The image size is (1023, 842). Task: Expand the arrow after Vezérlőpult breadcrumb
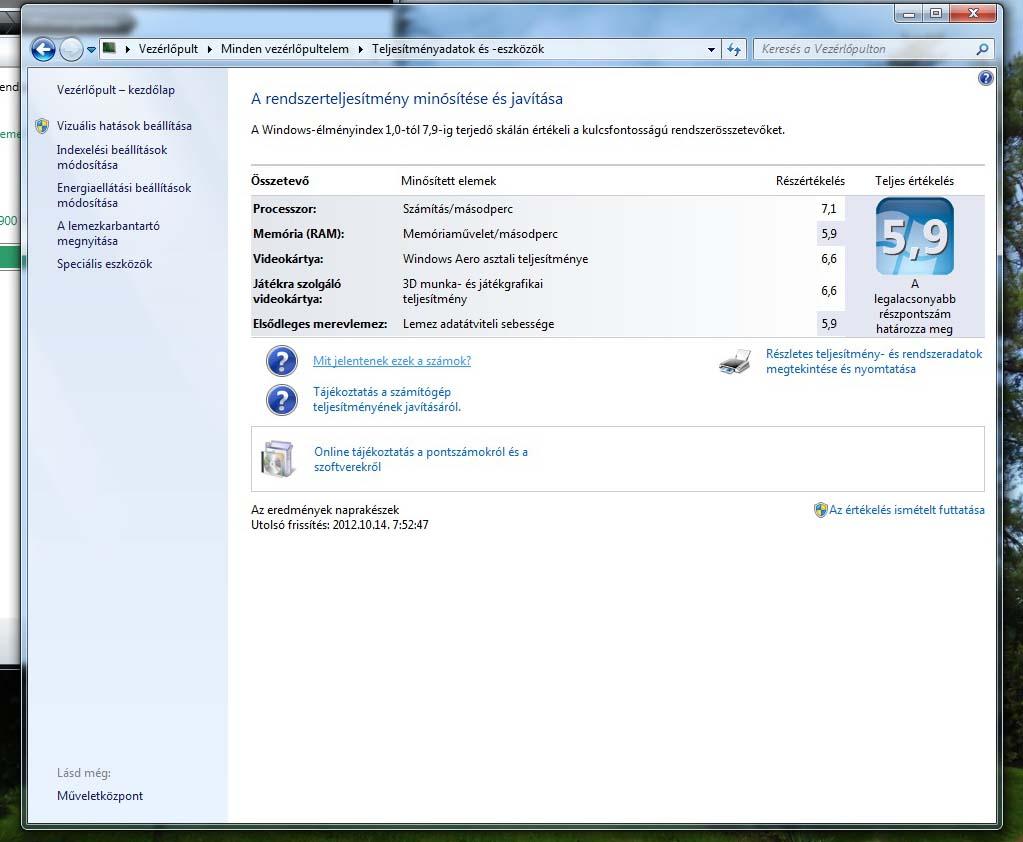click(209, 49)
